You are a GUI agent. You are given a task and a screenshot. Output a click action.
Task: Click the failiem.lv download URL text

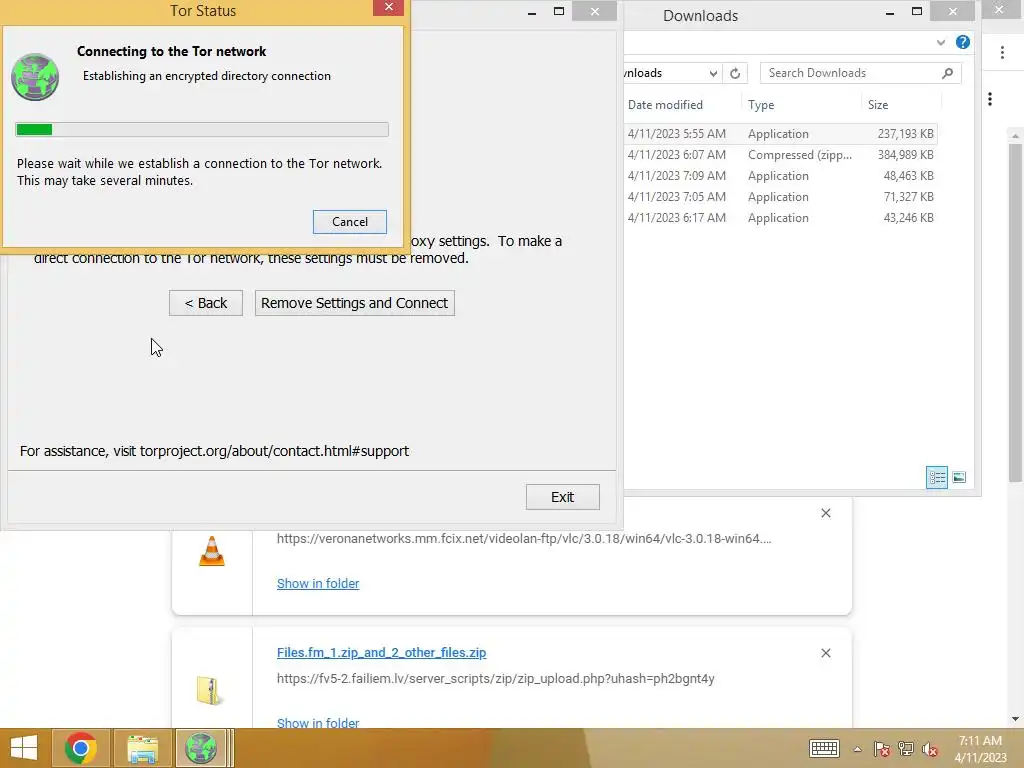coord(496,679)
